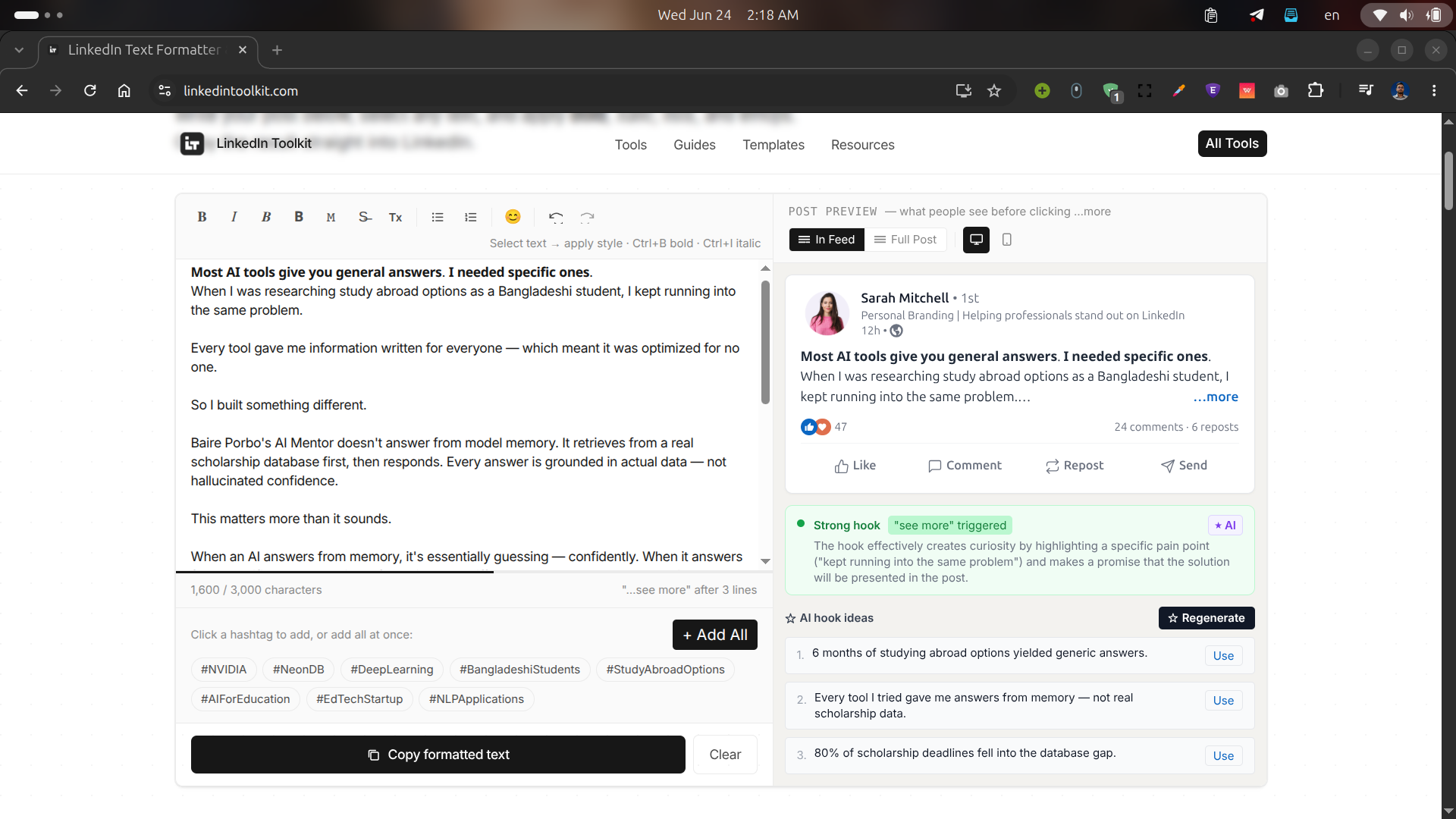Click Repost in post preview
1456x819 pixels.
click(x=1074, y=466)
